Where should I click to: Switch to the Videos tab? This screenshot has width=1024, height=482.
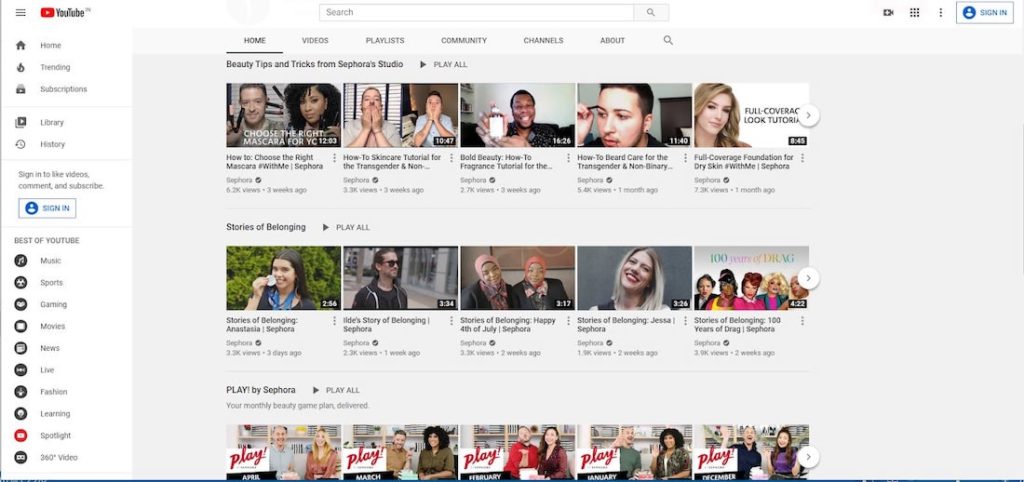[x=315, y=41]
